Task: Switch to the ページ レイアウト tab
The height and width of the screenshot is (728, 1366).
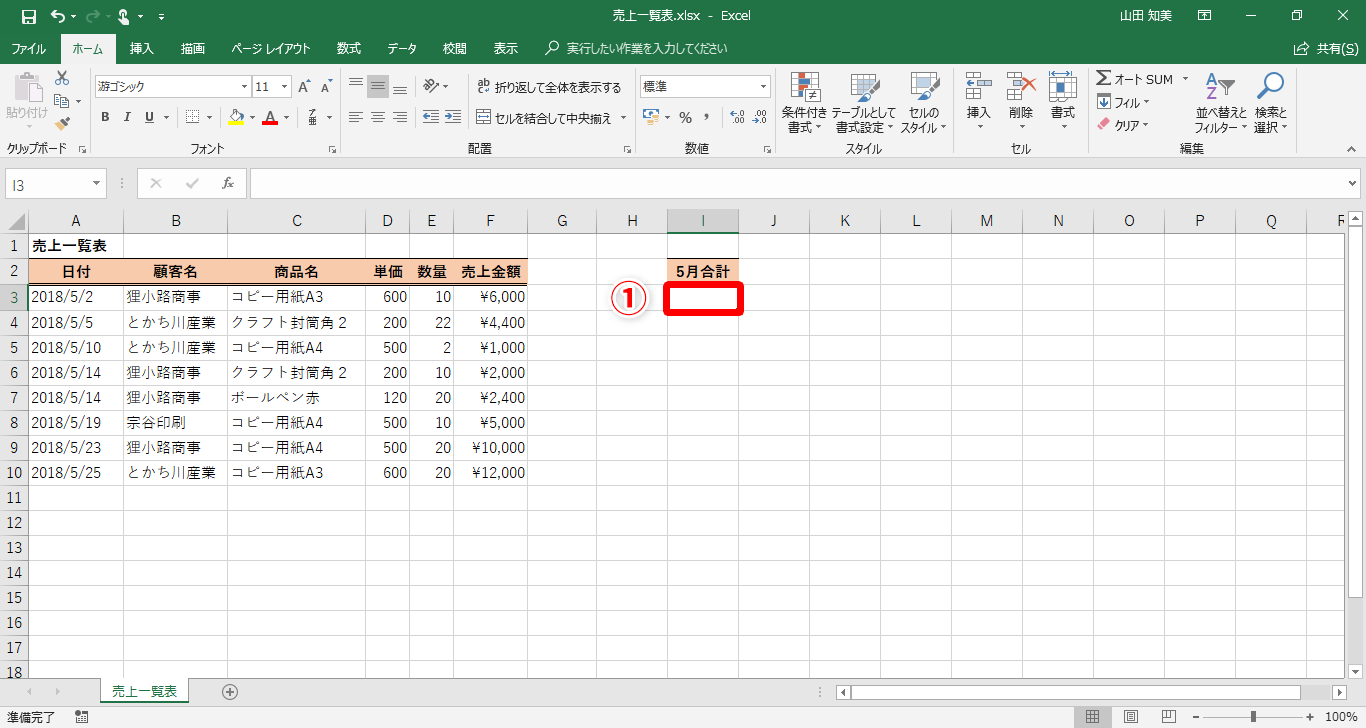Action: (270, 48)
